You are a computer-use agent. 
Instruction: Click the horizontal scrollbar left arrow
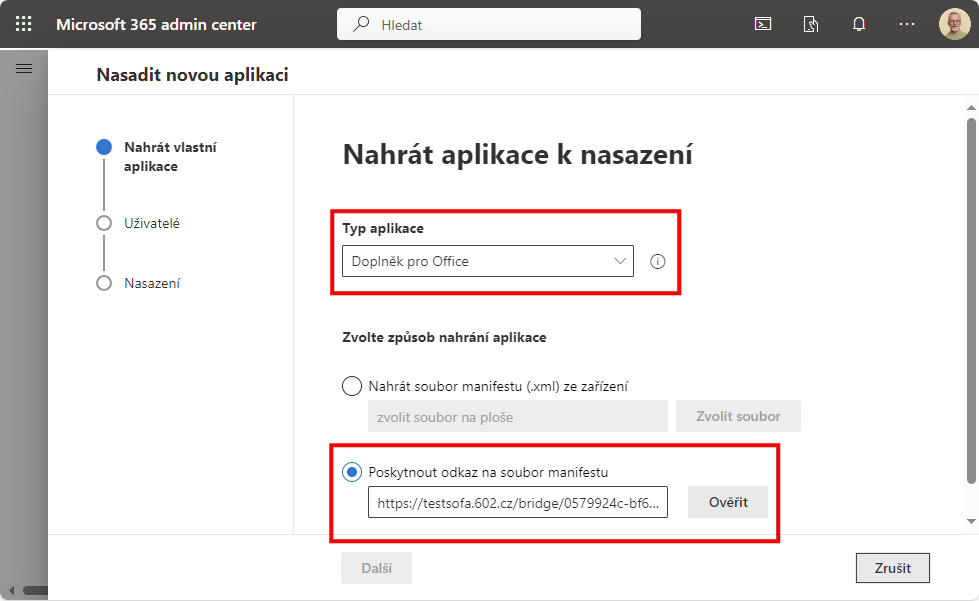(12, 590)
